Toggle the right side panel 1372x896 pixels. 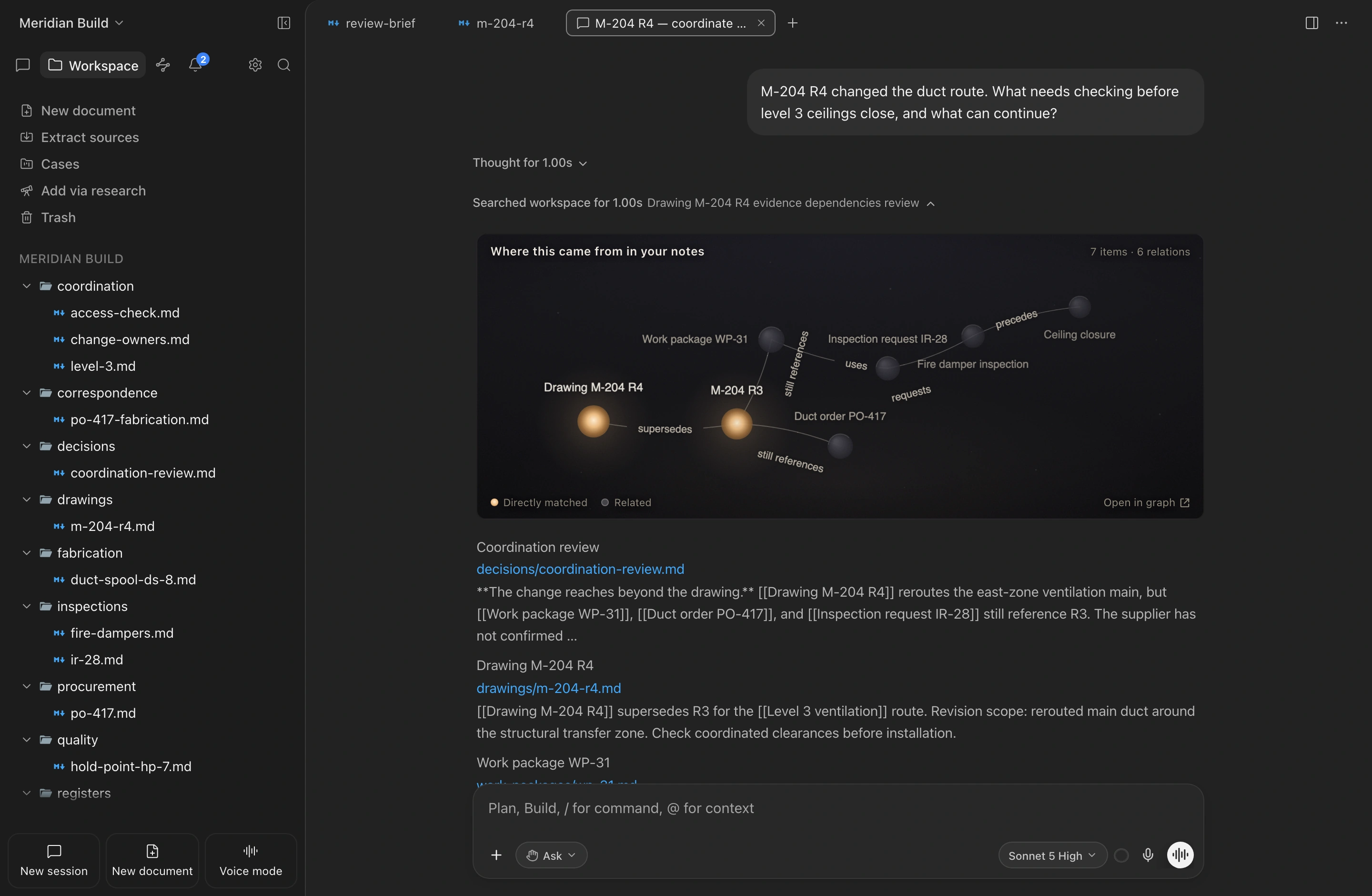[x=1311, y=23]
